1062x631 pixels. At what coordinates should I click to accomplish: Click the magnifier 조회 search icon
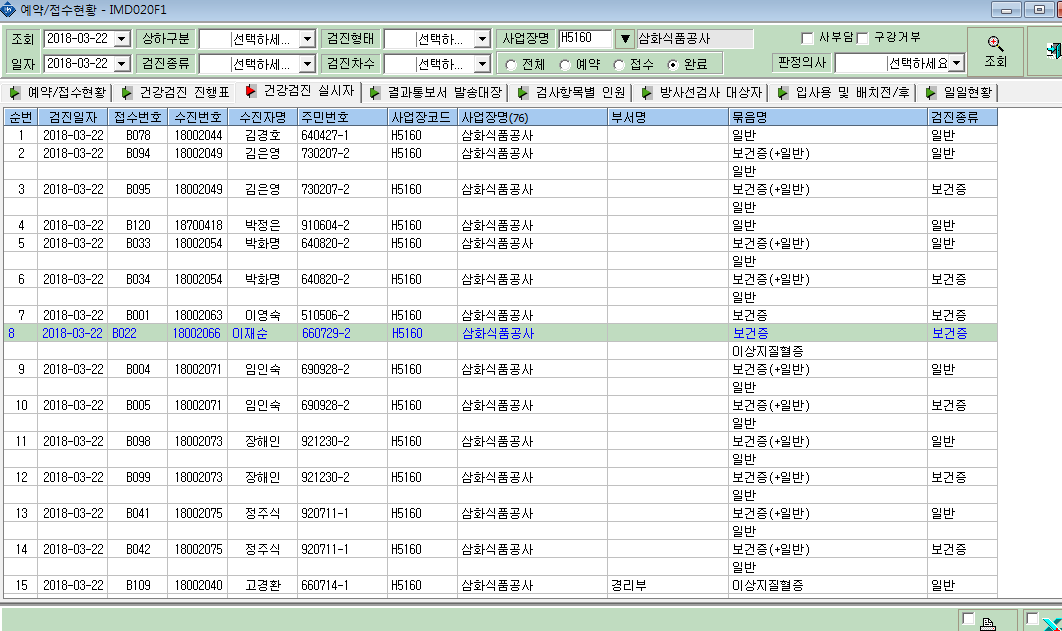coord(995,44)
